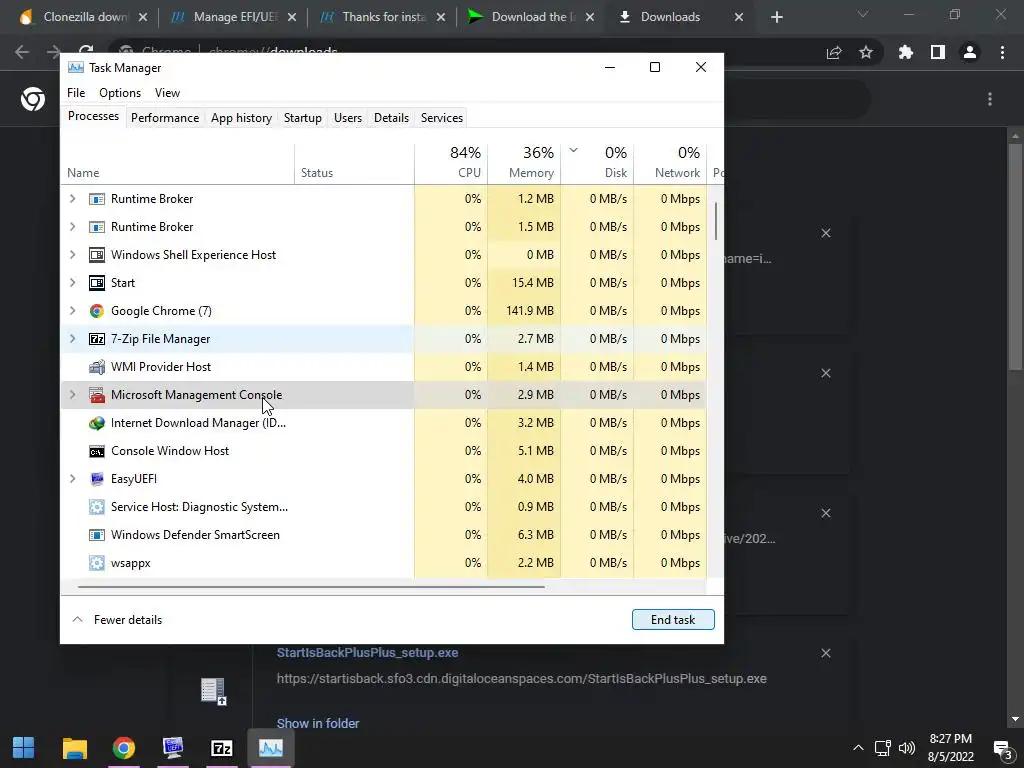Viewport: 1024px width, 768px height.
Task: Click the 7-Zip File Manager process icon
Action: (97, 339)
